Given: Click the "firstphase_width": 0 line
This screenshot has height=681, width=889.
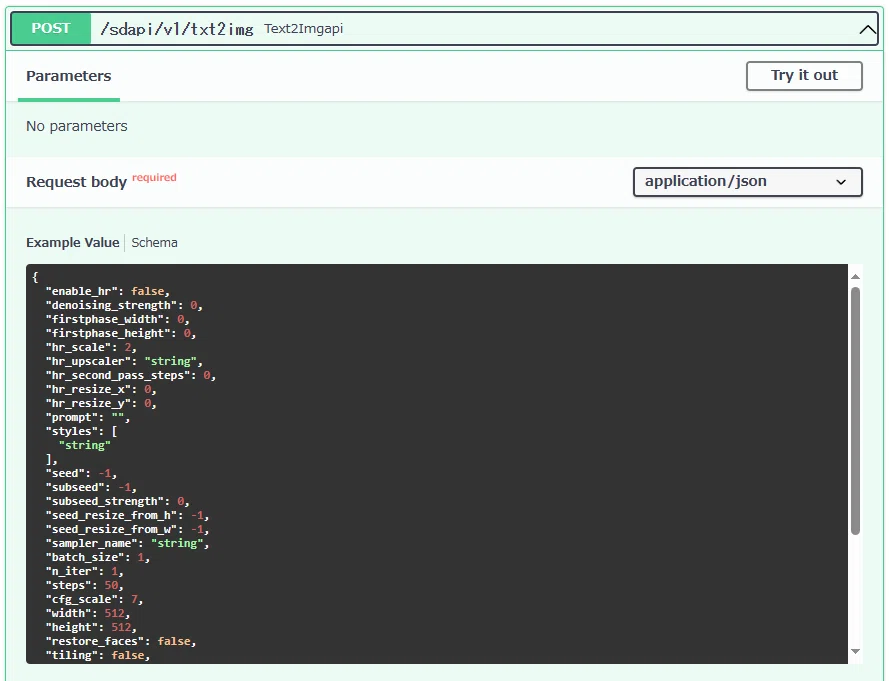Looking at the screenshot, I should 117,319.
